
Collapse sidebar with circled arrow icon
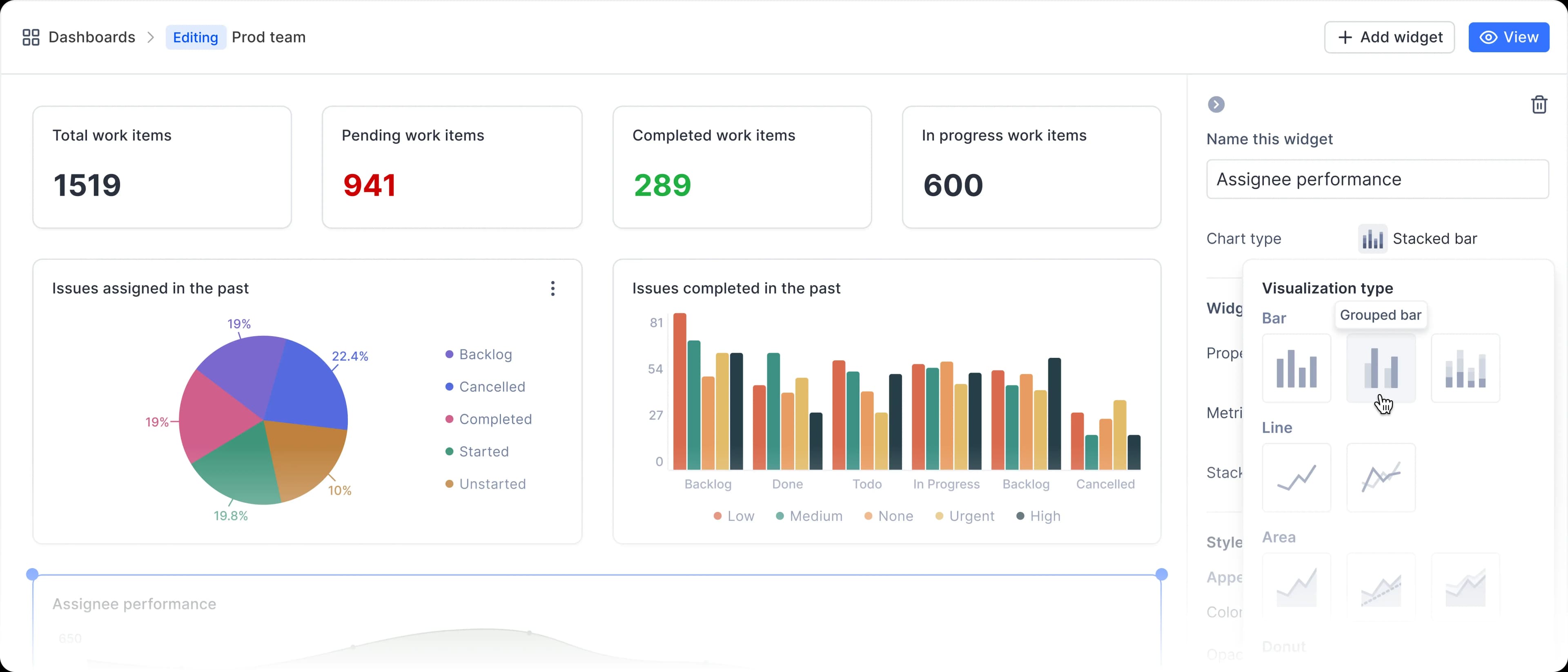pos(1216,105)
